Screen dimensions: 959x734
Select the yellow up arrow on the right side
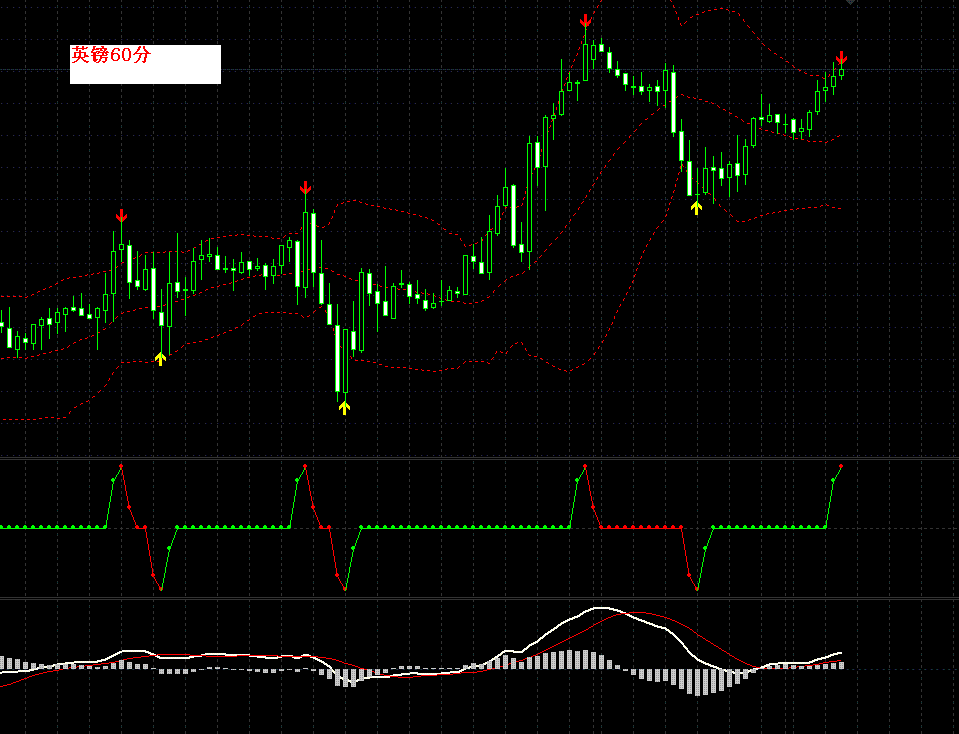click(x=697, y=207)
